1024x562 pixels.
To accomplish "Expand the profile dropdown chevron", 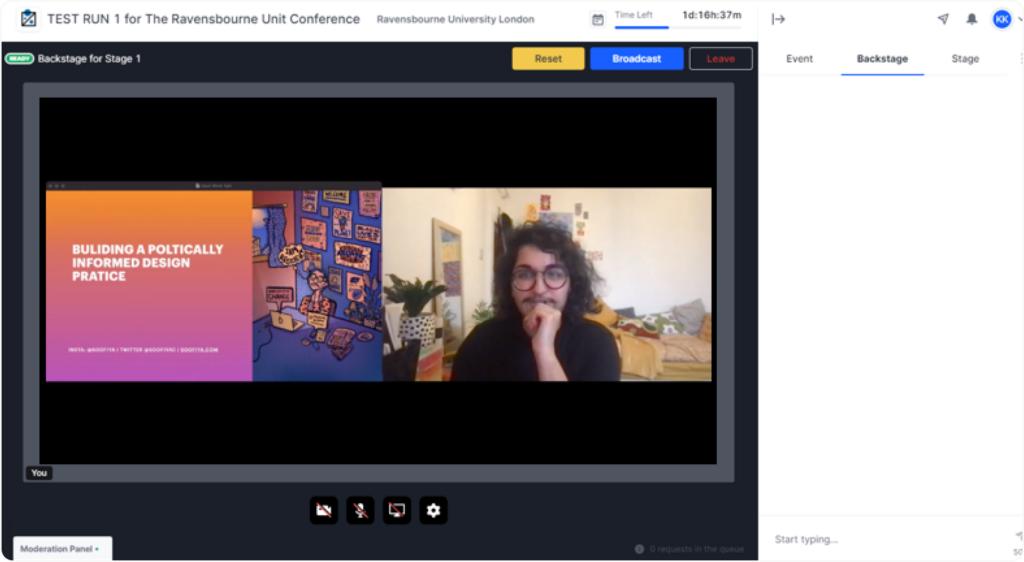I will tap(1018, 19).
